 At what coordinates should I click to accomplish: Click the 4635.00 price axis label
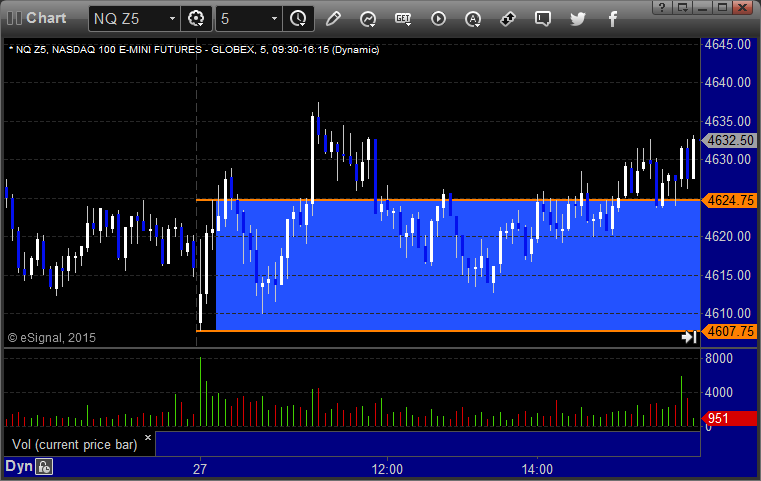(x=728, y=121)
